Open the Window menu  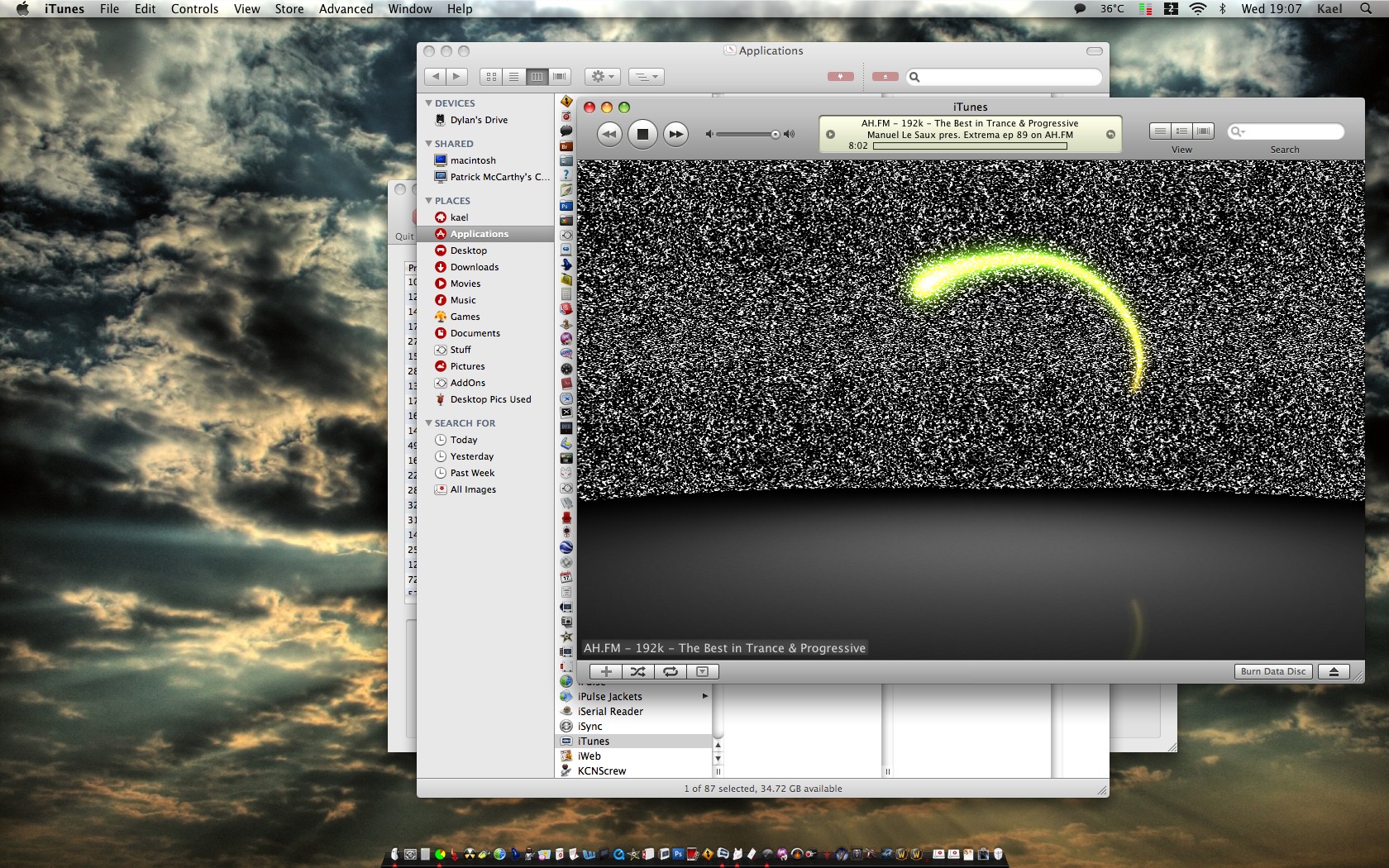pyautogui.click(x=410, y=9)
